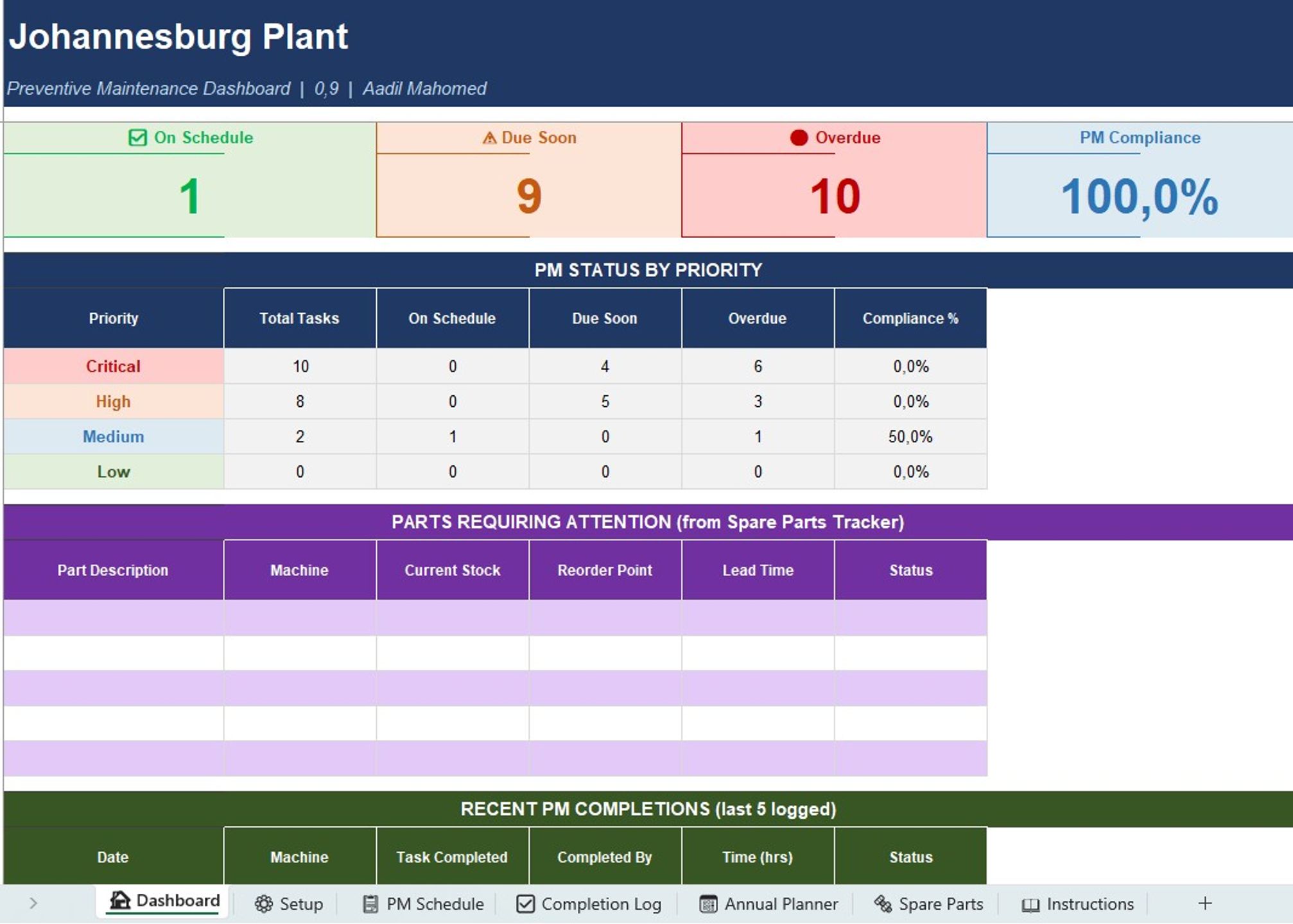Click the PM STATUS BY PRIORITY header
Image resolution: width=1293 pixels, height=924 pixels.
pyautogui.click(x=648, y=270)
